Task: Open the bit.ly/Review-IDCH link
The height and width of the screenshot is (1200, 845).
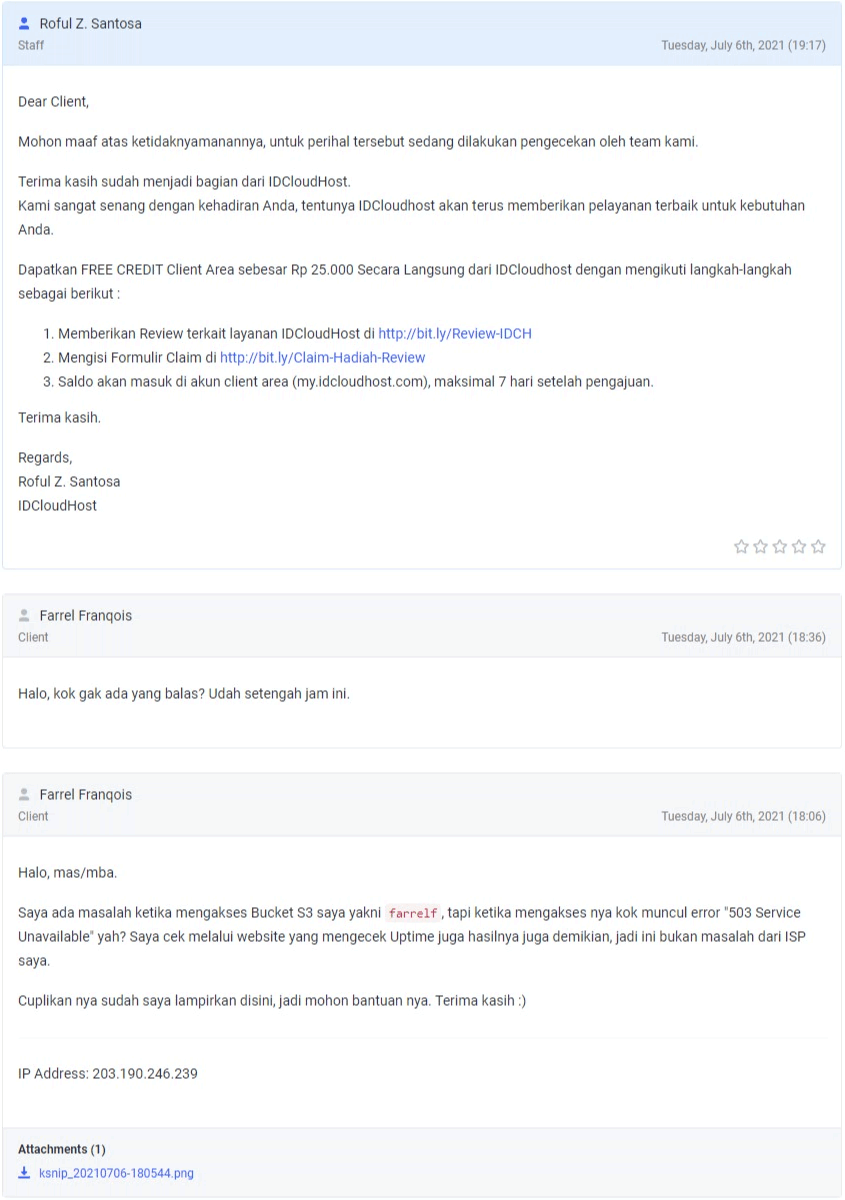Action: [x=455, y=333]
